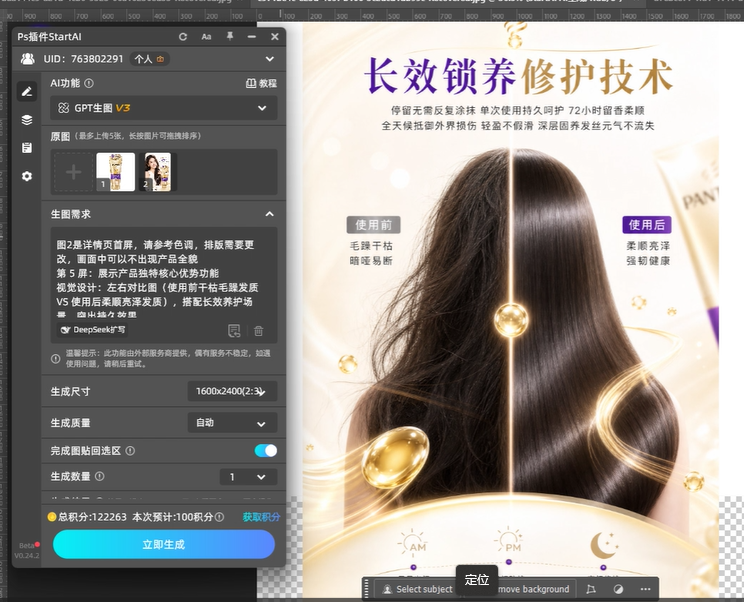Image resolution: width=744 pixels, height=602 pixels.
Task: Show info for 本次预计 100积分
Action: point(219,517)
